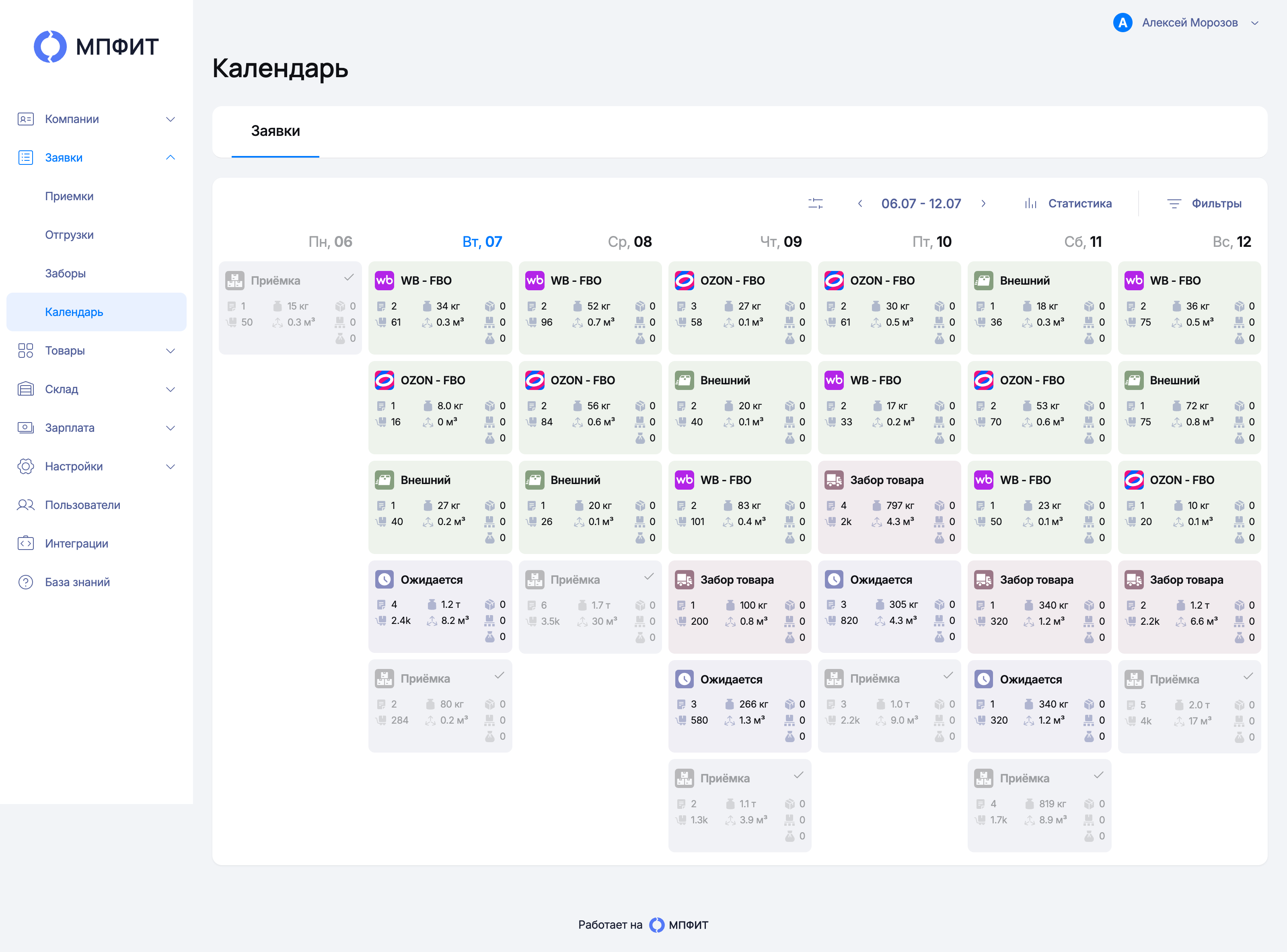Open Интеграции sidebar link

tap(77, 544)
